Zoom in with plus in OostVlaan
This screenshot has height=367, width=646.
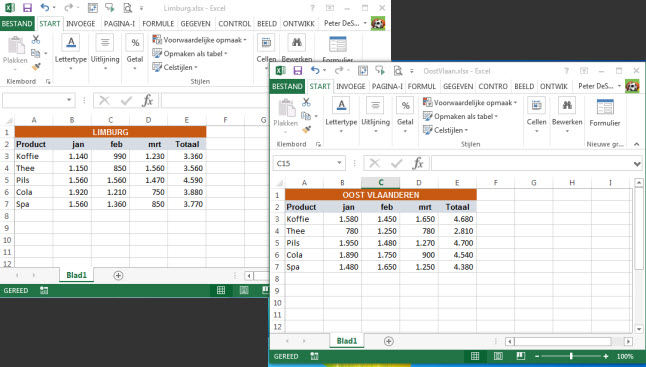pos(606,356)
